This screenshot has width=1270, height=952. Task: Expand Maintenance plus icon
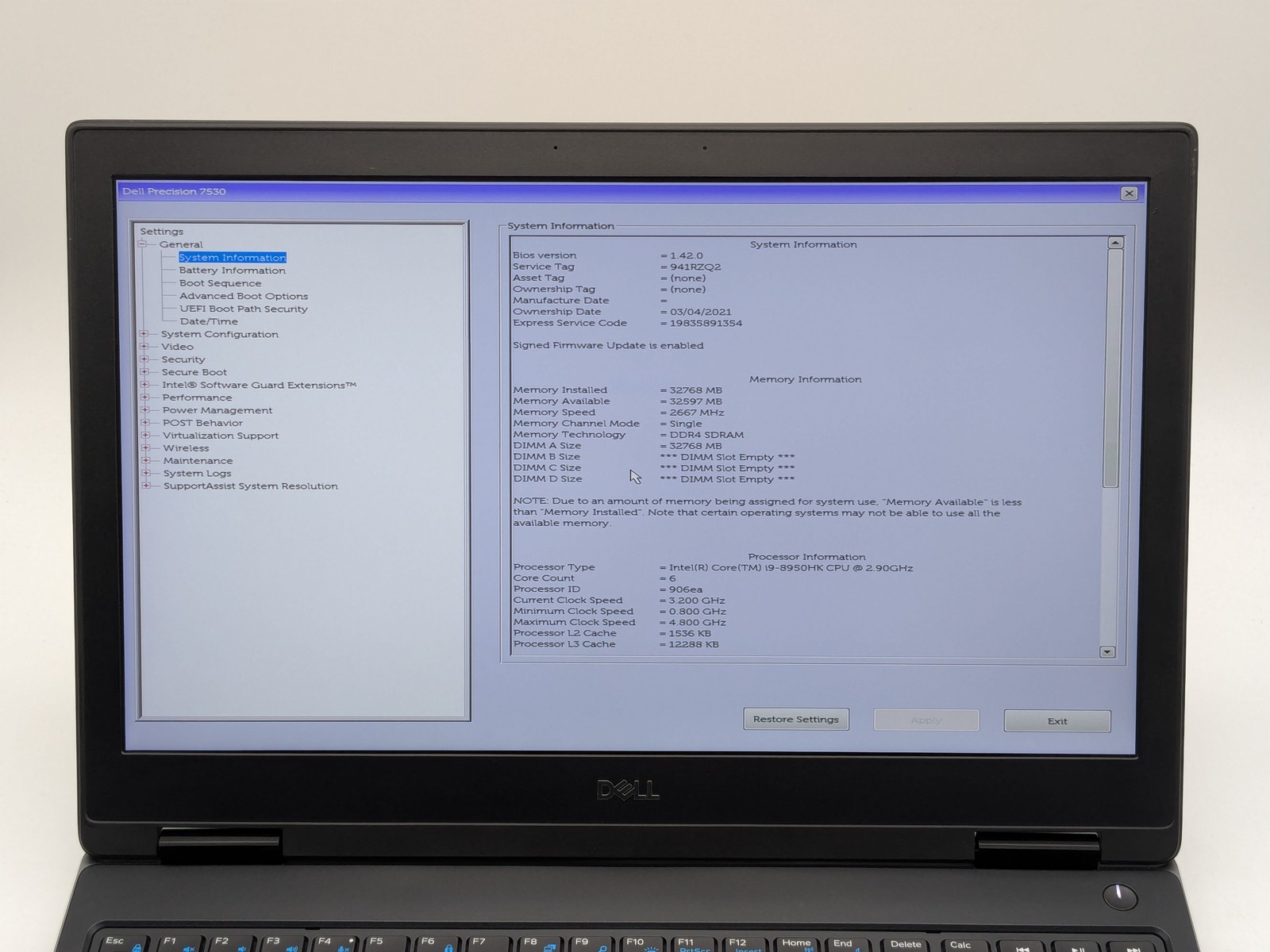[146, 461]
